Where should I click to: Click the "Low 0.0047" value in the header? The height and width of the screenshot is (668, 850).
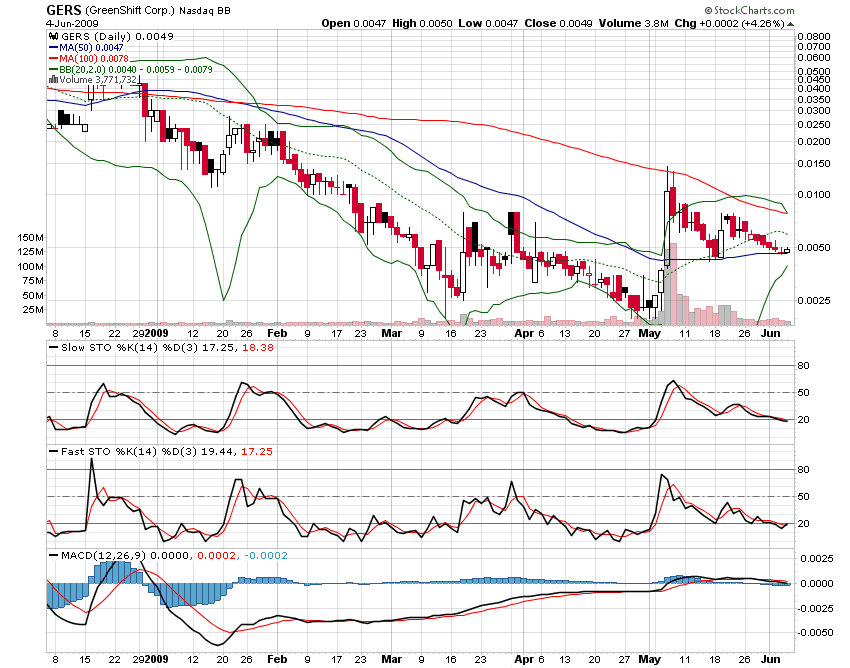(x=488, y=23)
